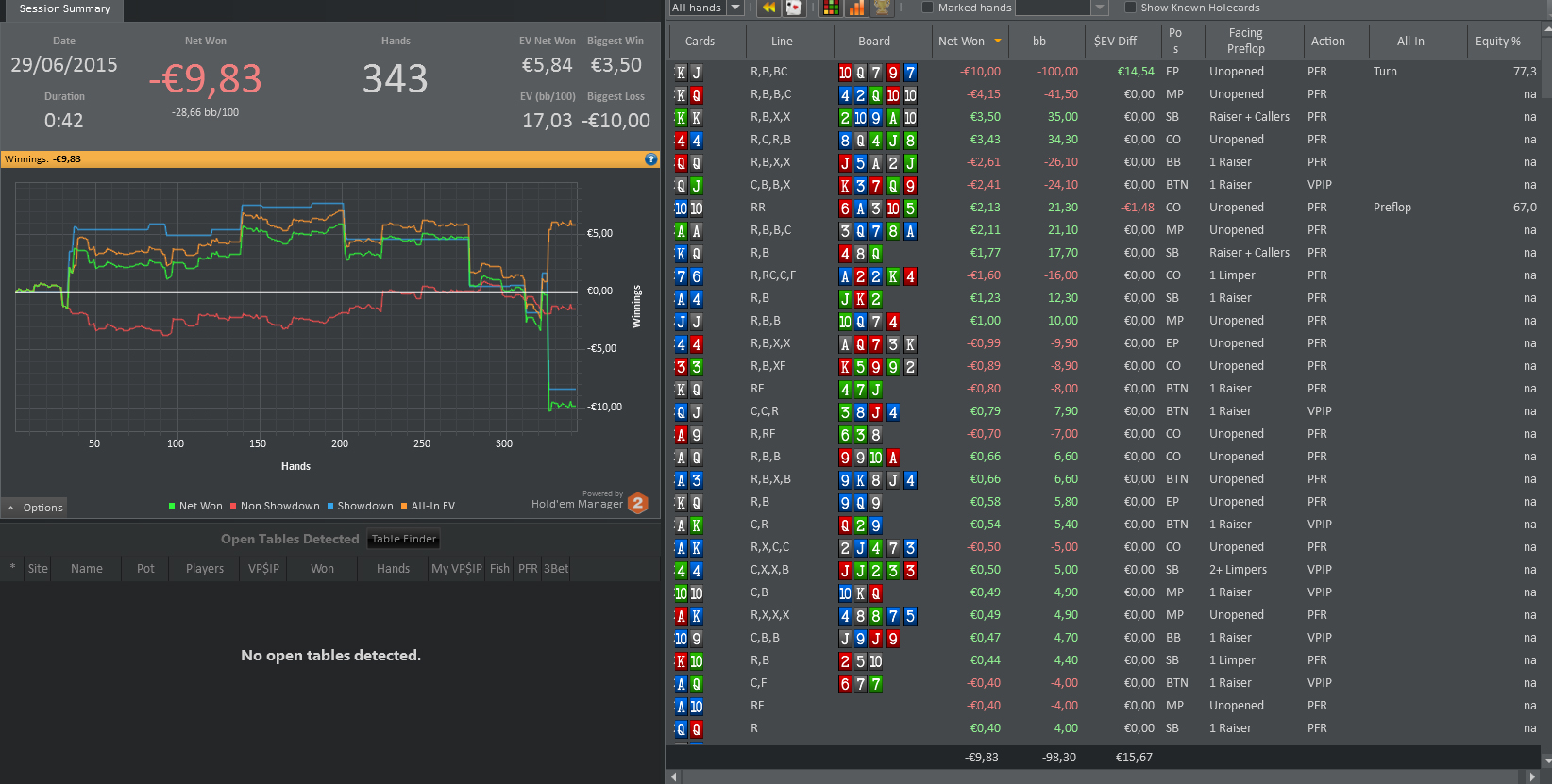1552x784 pixels.
Task: Click the playing cards icon in toolbar
Action: 794,8
